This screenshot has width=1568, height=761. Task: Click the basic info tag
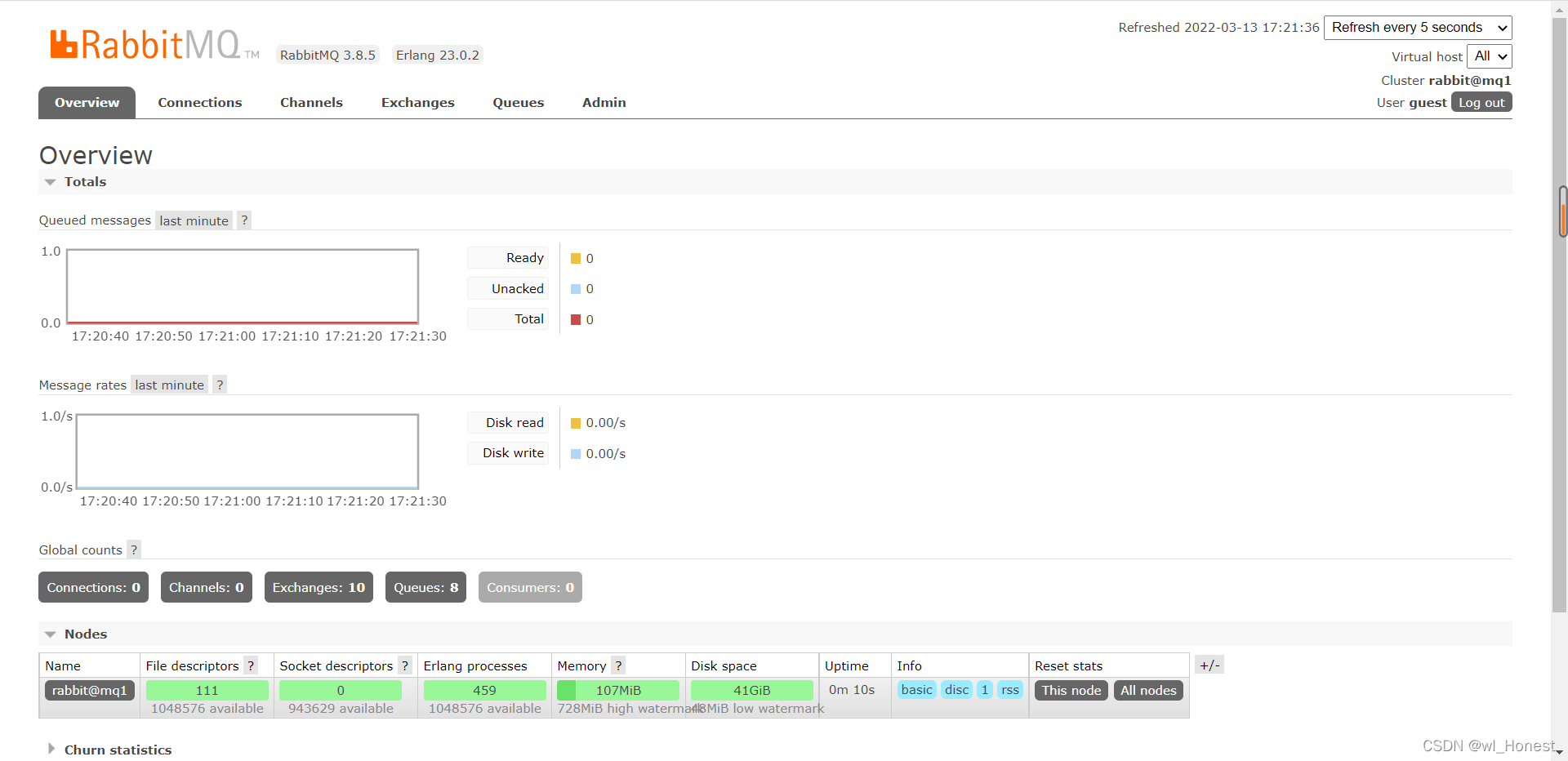916,690
